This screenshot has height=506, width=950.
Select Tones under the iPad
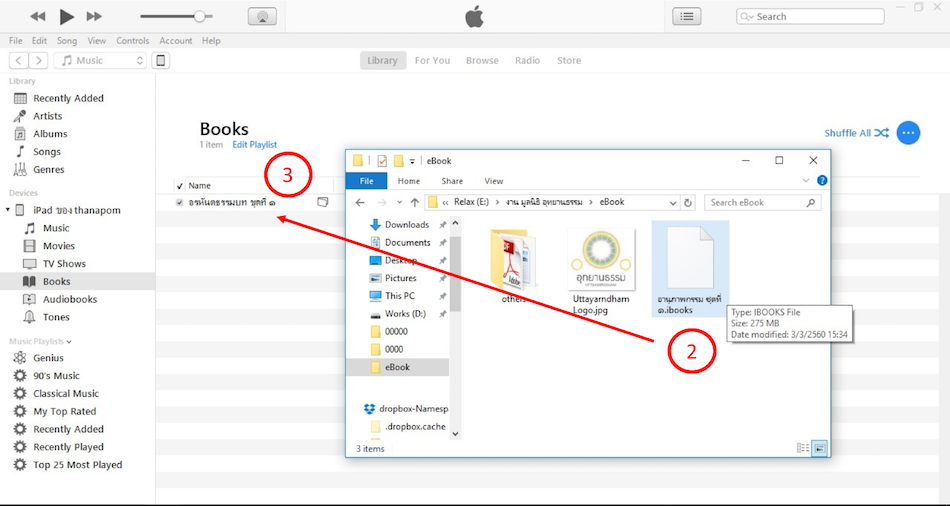56,317
